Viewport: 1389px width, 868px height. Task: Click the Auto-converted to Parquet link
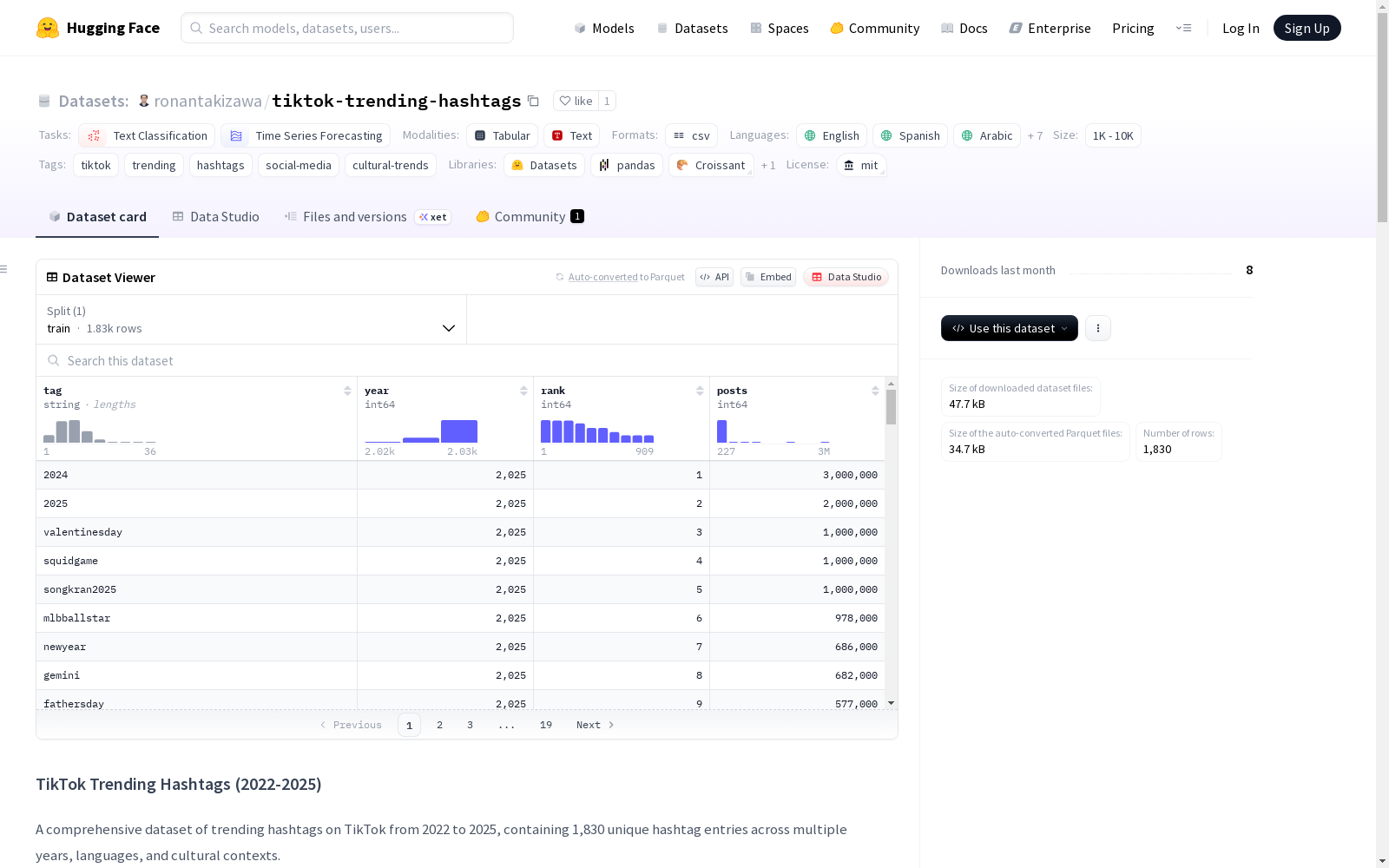click(626, 277)
